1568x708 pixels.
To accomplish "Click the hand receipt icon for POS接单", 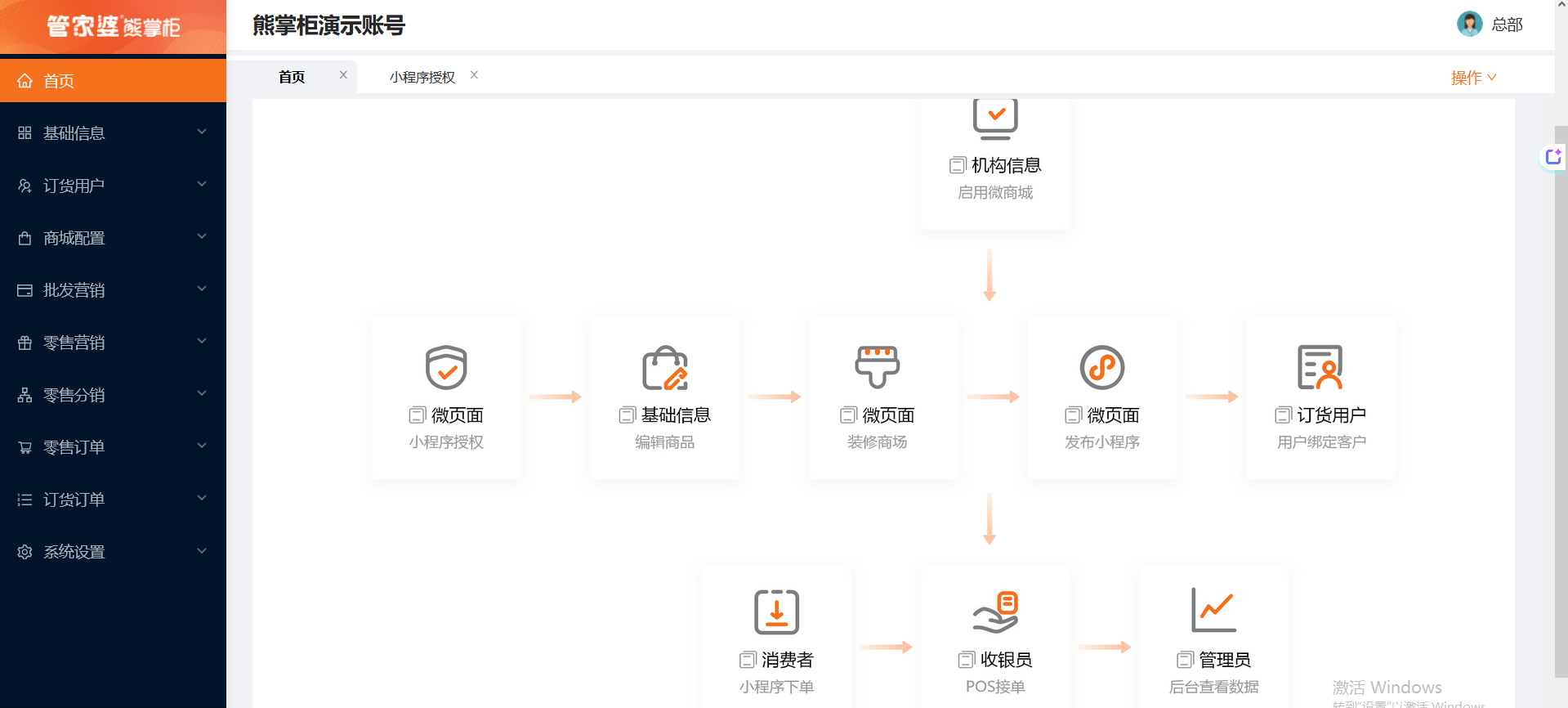I will point(995,612).
